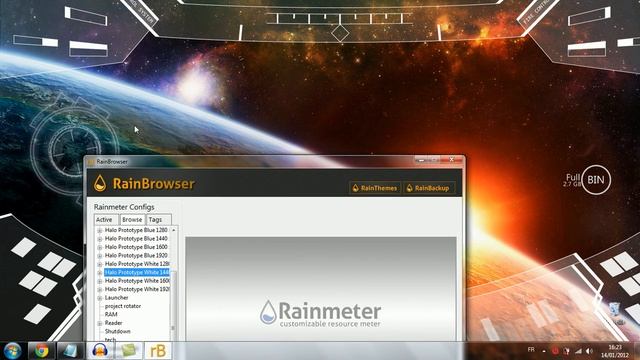Expand Halo Prototype White 1920 node
This screenshot has height=360, width=640.
[100, 289]
